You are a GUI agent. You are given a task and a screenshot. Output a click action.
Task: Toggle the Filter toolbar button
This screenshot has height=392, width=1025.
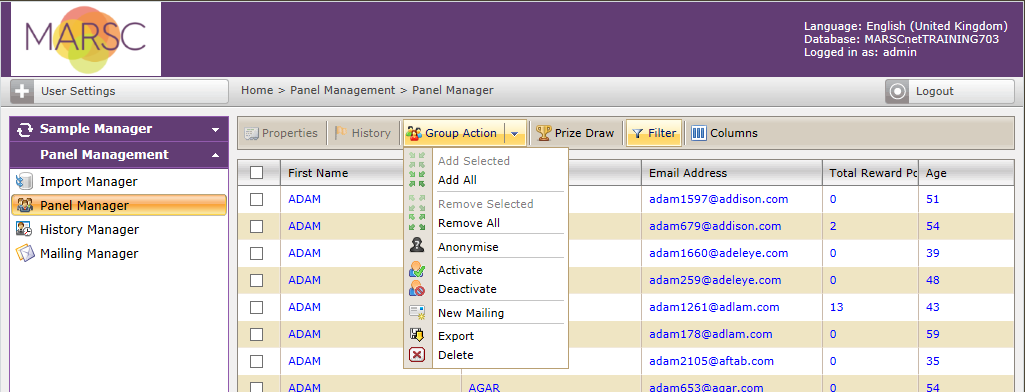coord(654,133)
